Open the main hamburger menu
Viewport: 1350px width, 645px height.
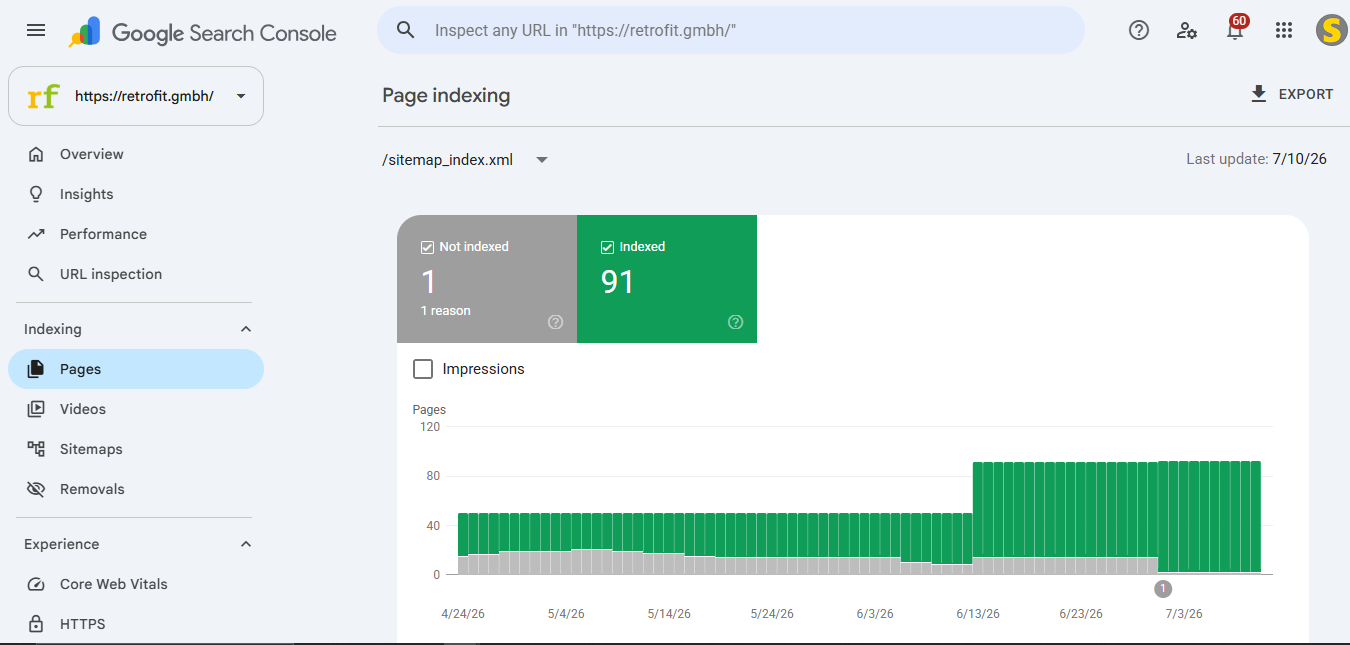[36, 30]
